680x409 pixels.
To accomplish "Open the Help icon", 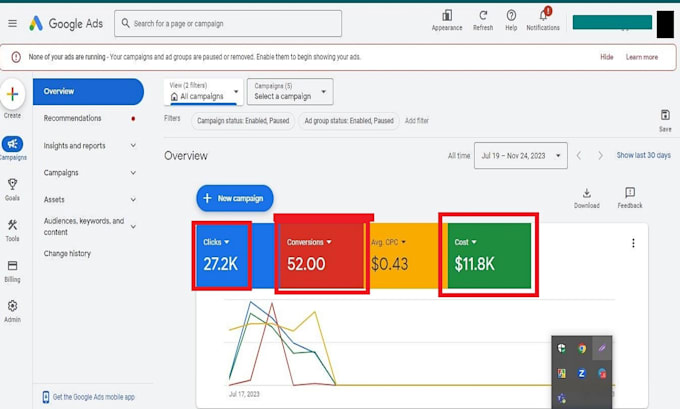I will (511, 16).
